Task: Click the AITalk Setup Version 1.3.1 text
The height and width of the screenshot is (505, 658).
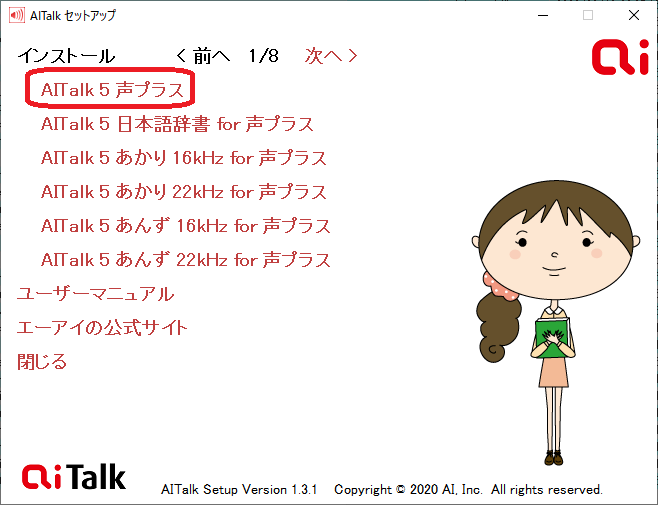Action: [x=239, y=489]
